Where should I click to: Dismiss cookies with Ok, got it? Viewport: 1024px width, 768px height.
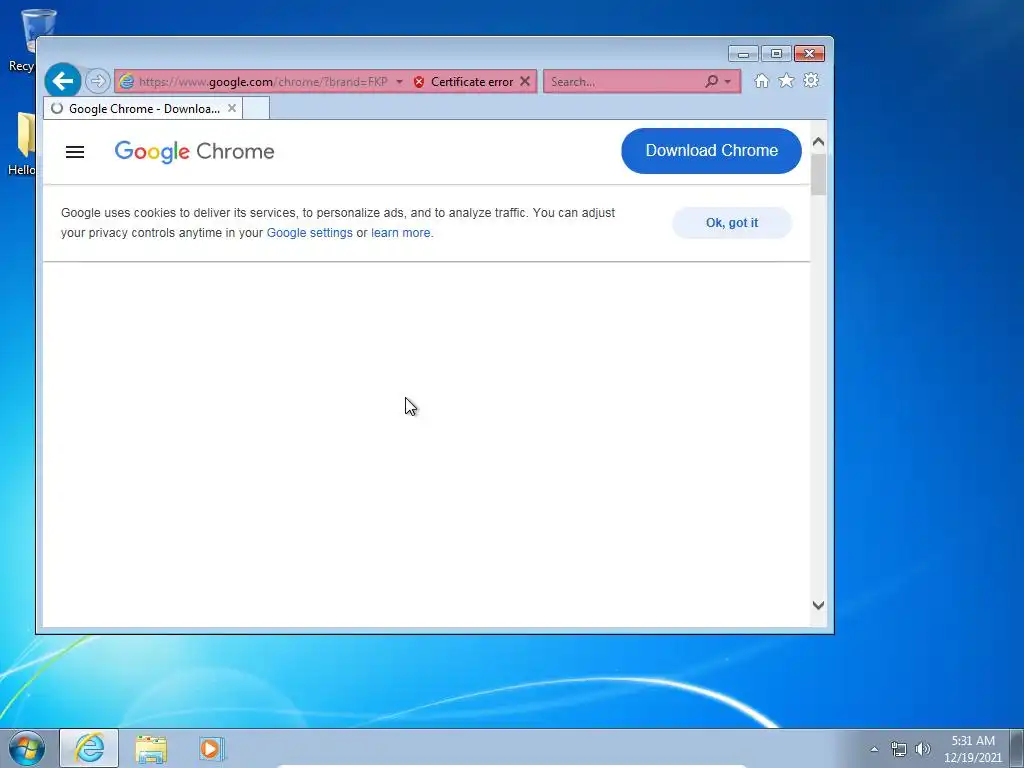732,223
